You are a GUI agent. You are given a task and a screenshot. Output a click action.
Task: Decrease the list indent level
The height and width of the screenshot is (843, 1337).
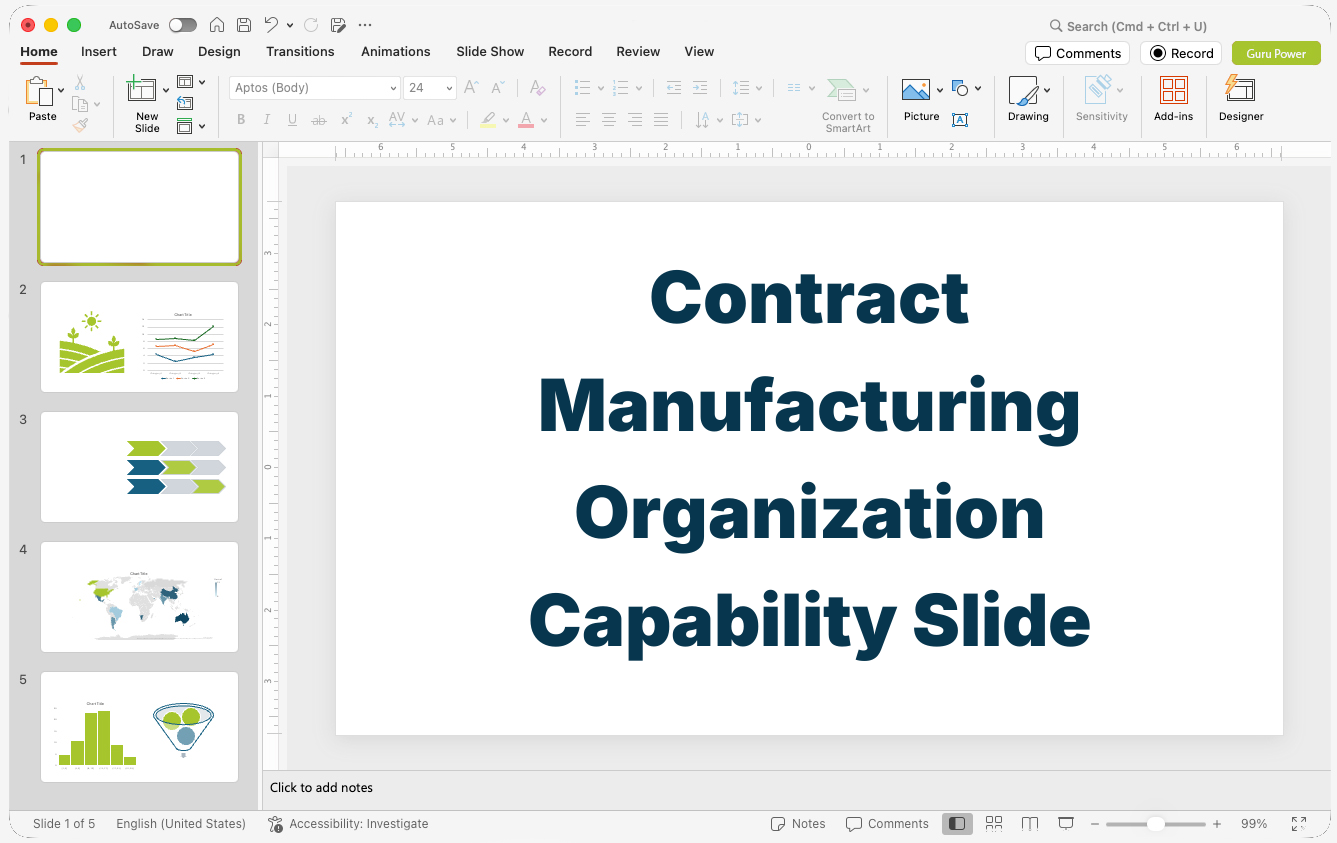pyautogui.click(x=674, y=88)
